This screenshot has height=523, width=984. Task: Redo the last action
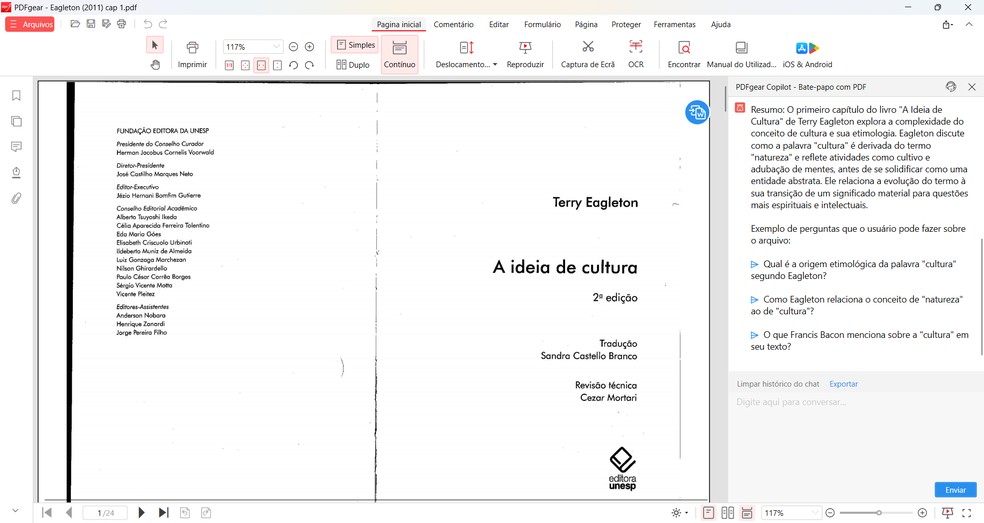click(x=163, y=24)
